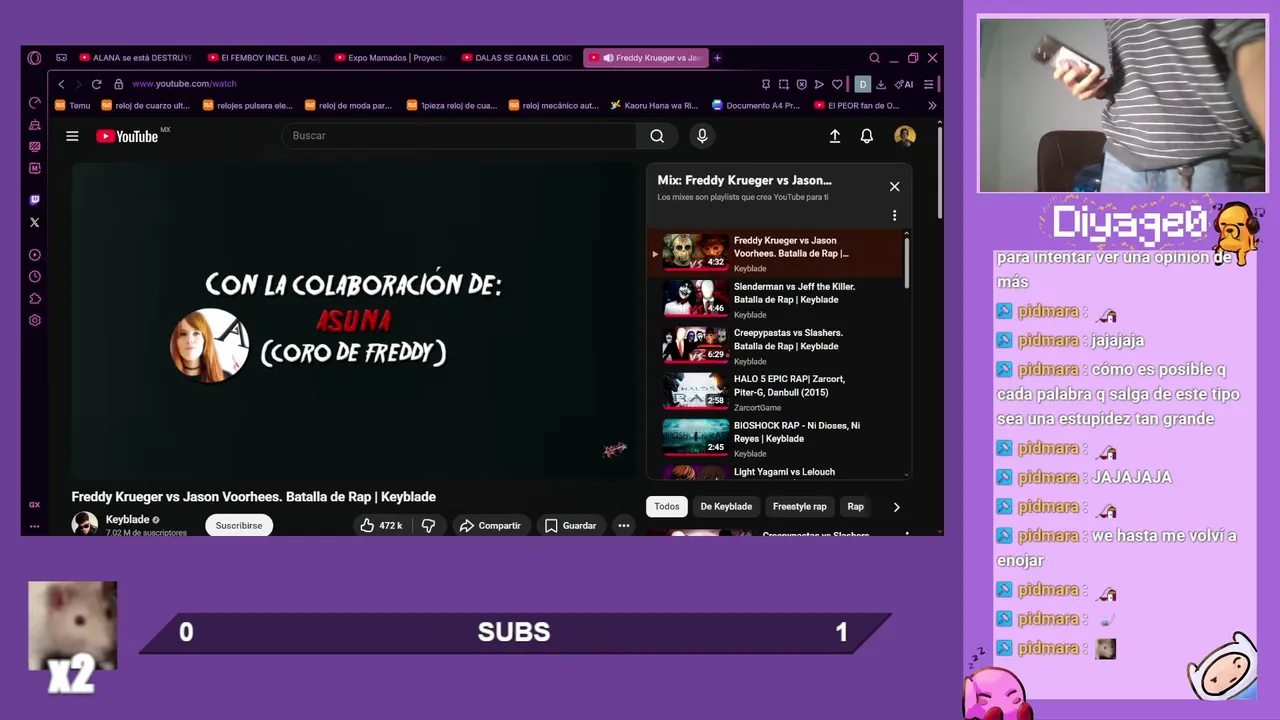The width and height of the screenshot is (1280, 720).
Task: Open the Opera GX main menu icon
Action: pos(34,58)
